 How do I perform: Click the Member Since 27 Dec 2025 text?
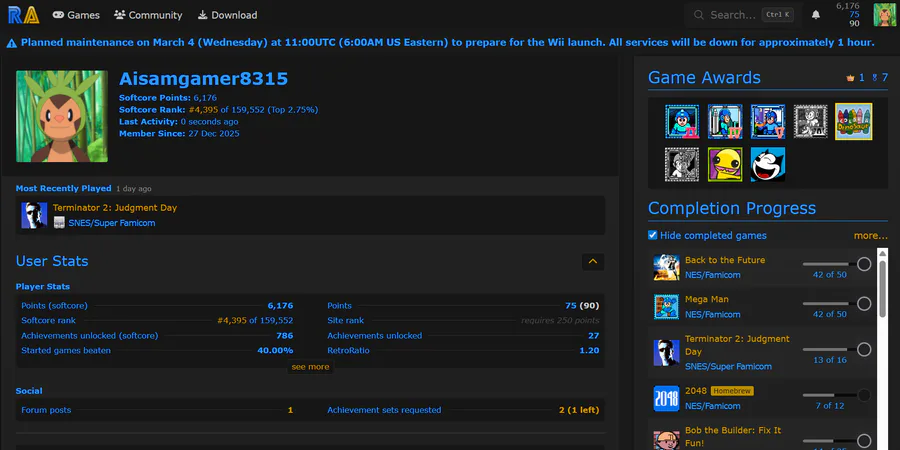[x=179, y=134]
